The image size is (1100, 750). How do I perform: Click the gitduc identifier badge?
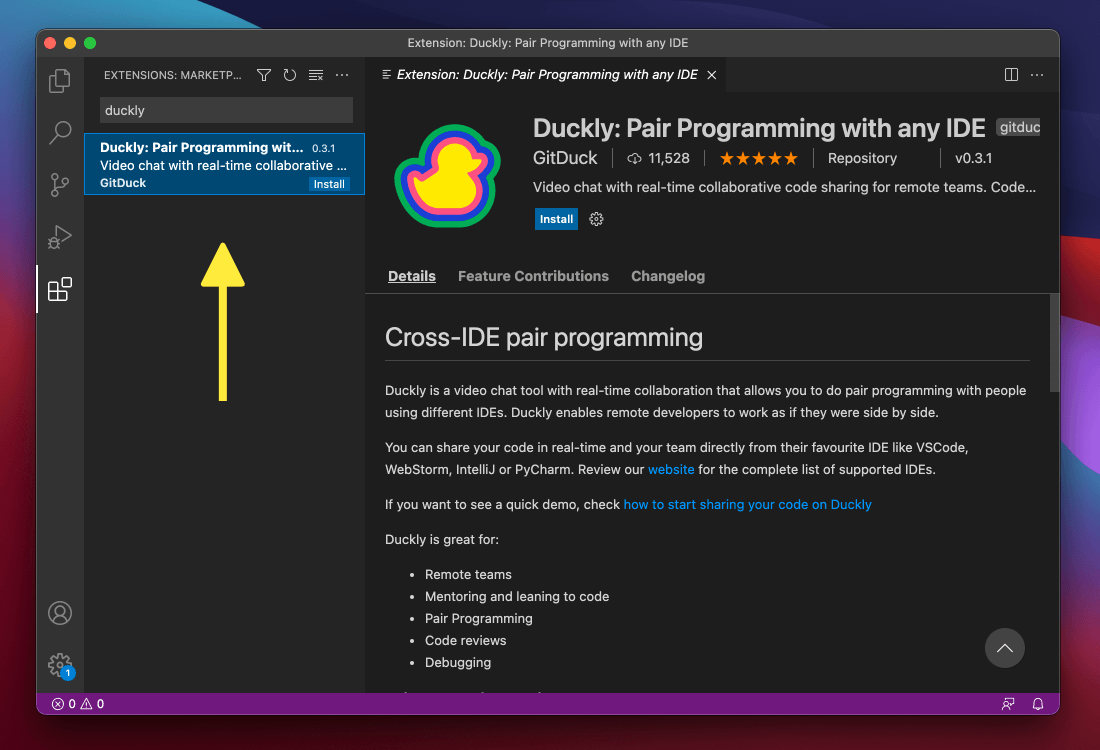(x=1019, y=128)
